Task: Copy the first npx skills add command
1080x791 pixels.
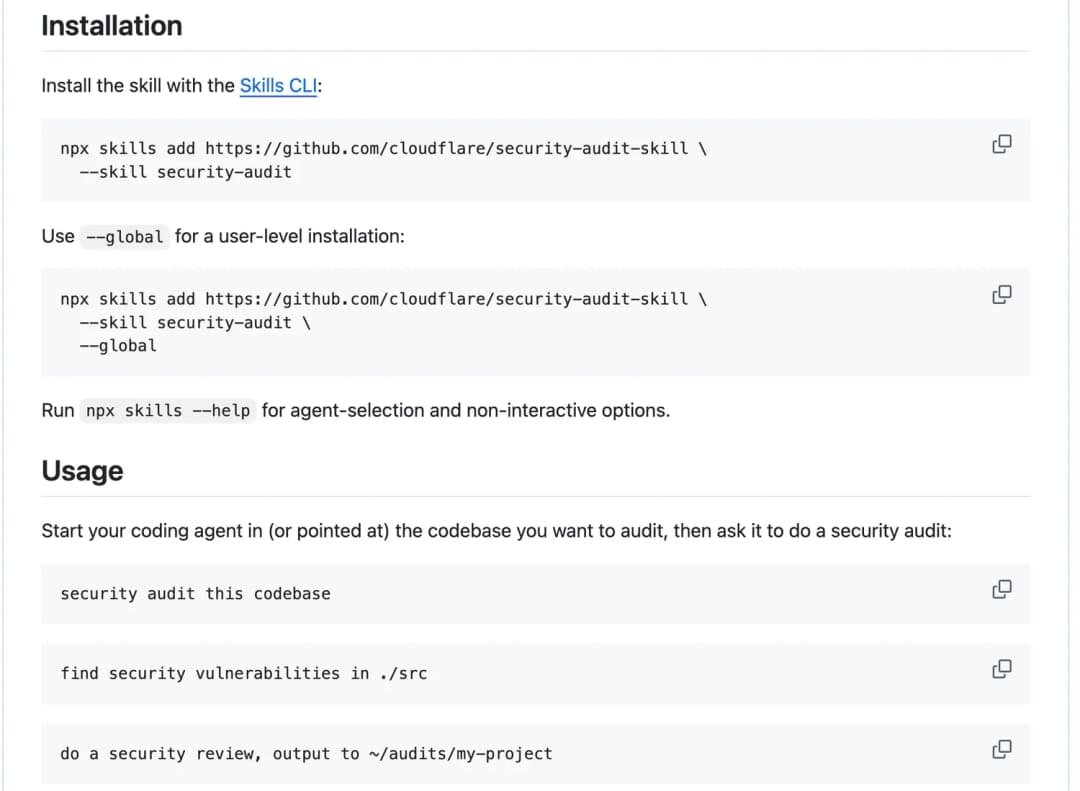Action: point(1001,144)
